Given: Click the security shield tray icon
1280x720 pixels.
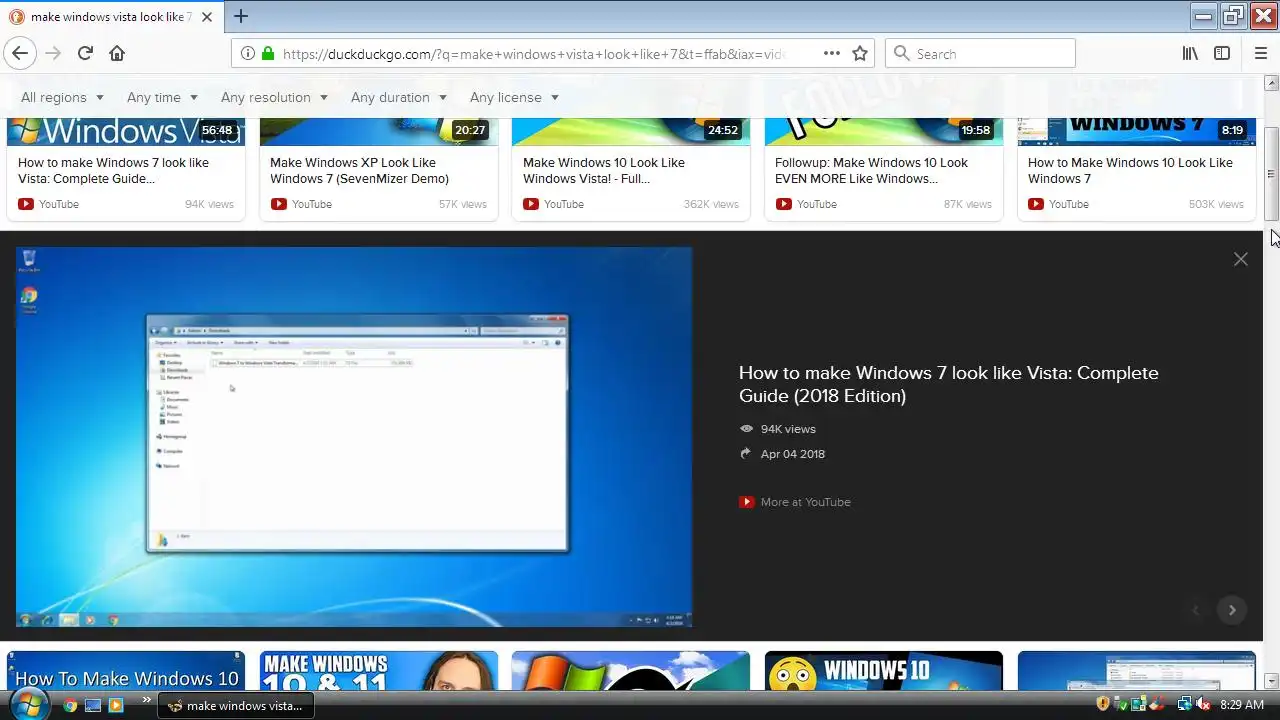Looking at the screenshot, I should (1103, 704).
